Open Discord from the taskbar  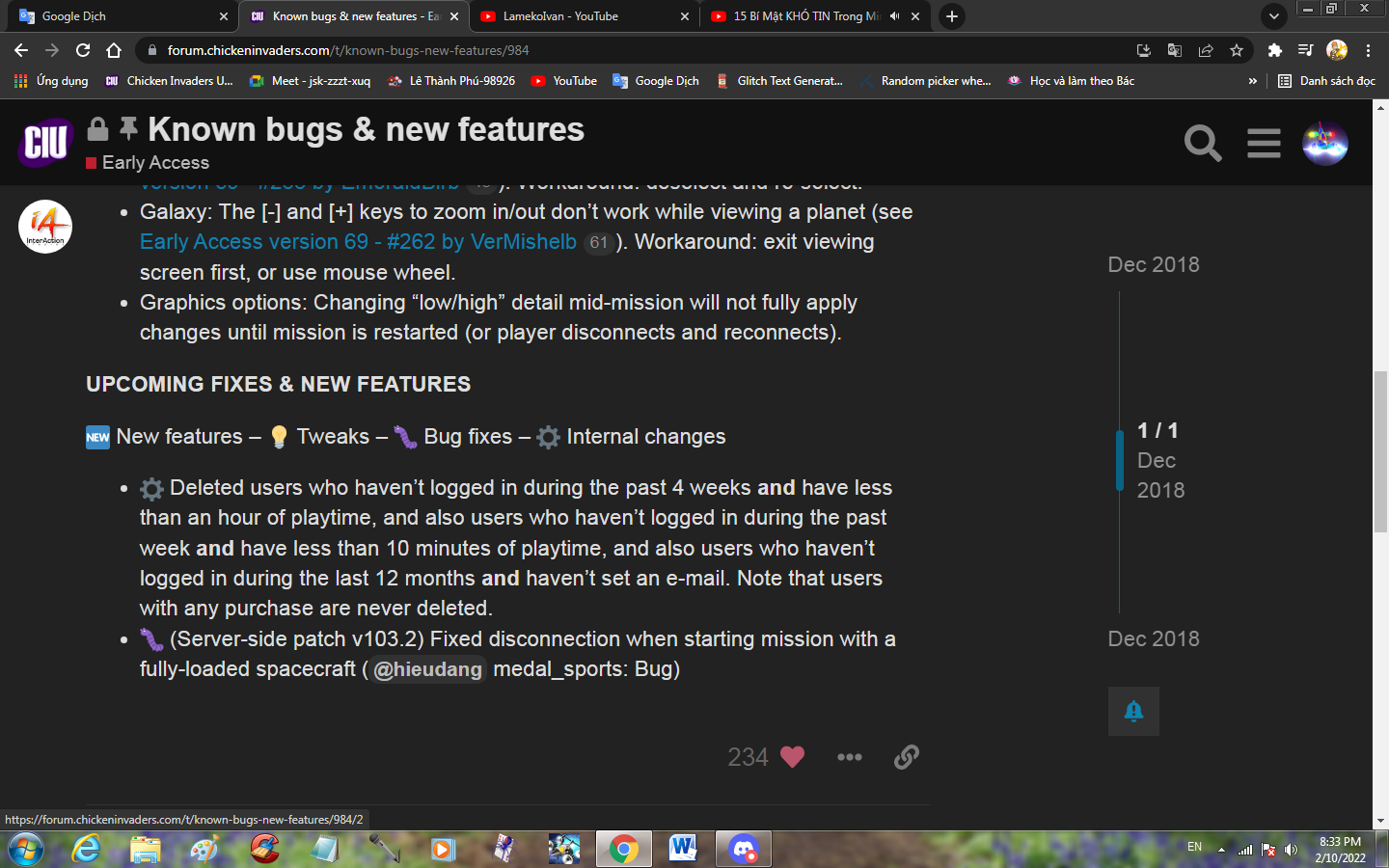coord(743,849)
